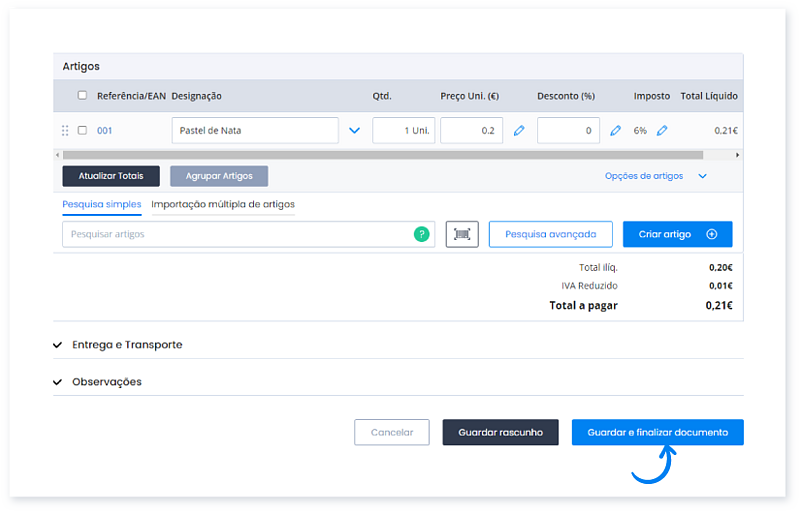
Task: Click the scrollbar left arrow
Action: (58, 155)
